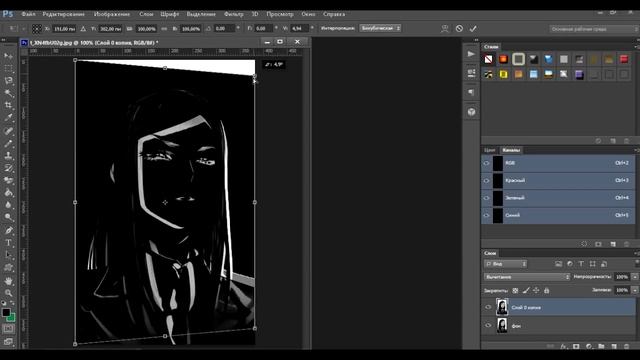The image size is (640, 360).
Task: Create new adjustment layer icon
Action: (589, 347)
